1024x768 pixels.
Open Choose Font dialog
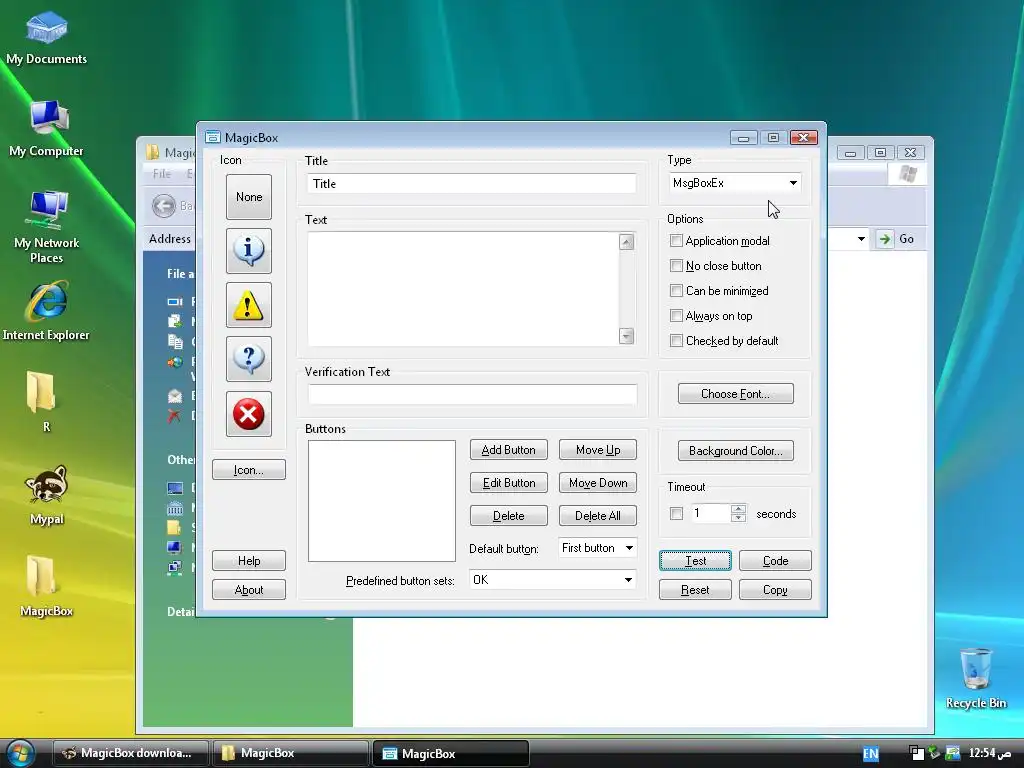(x=736, y=394)
